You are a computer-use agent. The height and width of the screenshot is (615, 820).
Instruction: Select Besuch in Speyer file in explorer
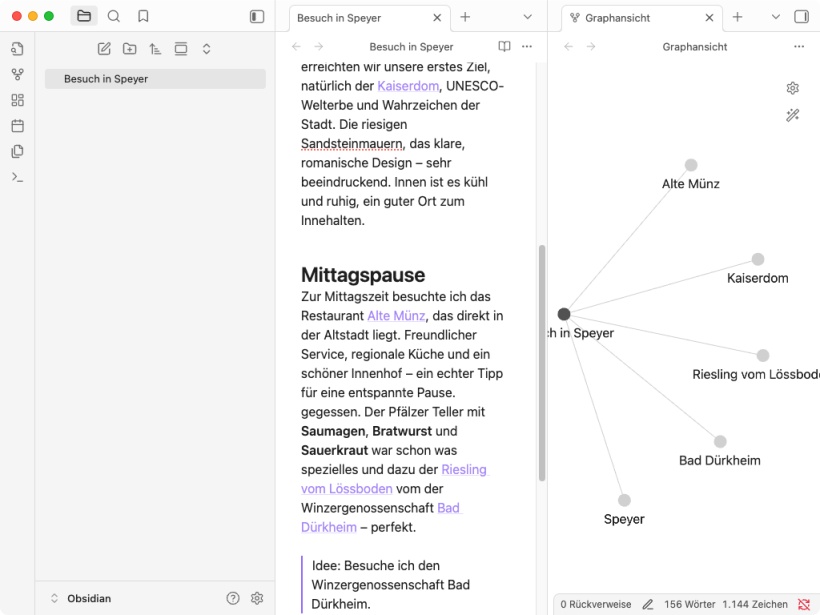pyautogui.click(x=155, y=79)
